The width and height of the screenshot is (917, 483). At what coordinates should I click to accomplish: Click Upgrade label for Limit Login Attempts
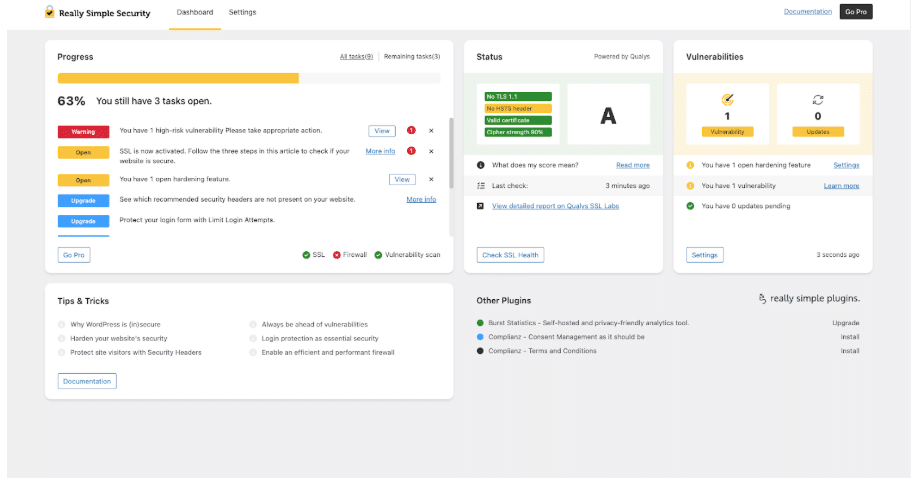tap(83, 221)
